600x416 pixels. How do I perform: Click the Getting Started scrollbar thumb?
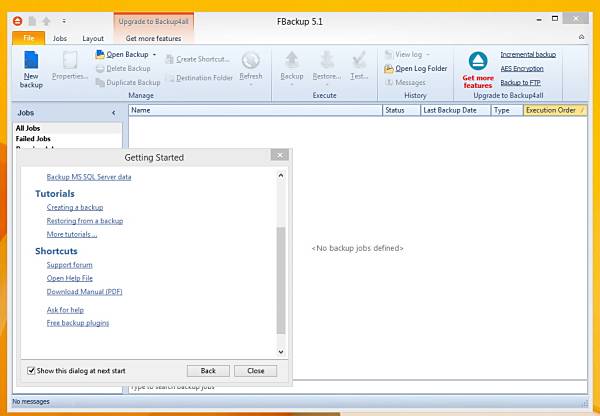[281, 280]
